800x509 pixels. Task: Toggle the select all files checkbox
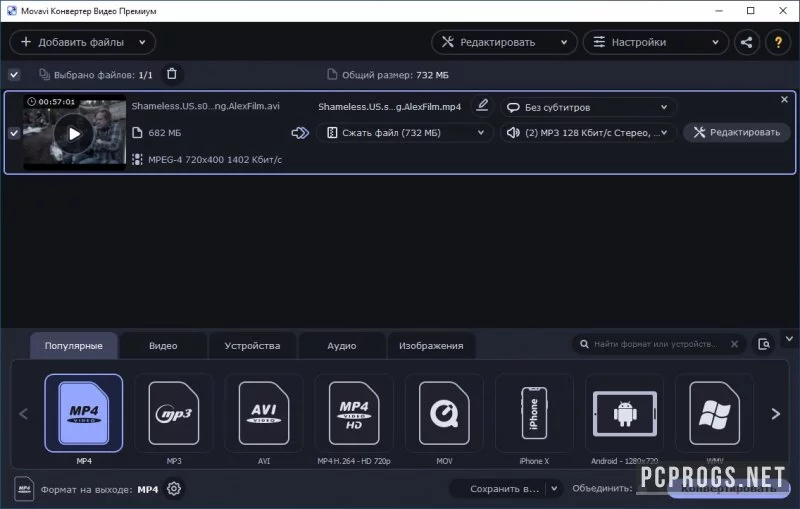tap(14, 75)
